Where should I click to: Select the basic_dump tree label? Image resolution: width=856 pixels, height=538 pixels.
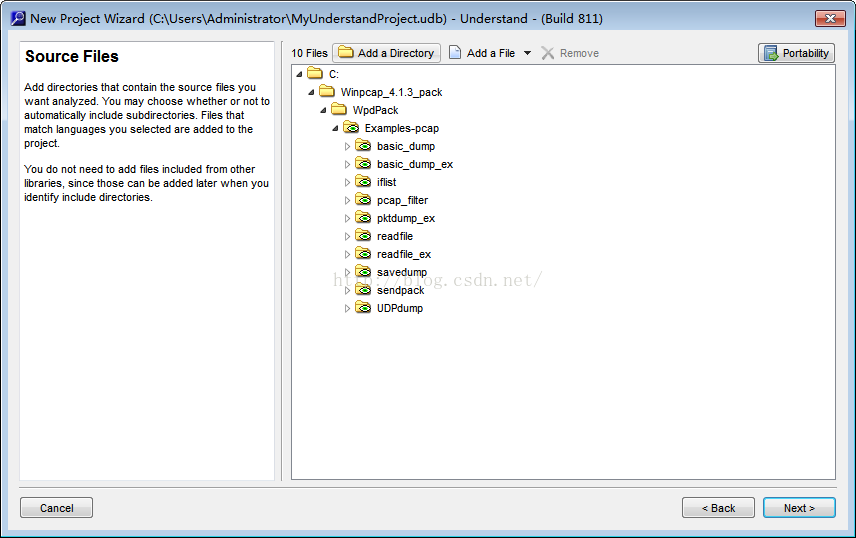(406, 146)
